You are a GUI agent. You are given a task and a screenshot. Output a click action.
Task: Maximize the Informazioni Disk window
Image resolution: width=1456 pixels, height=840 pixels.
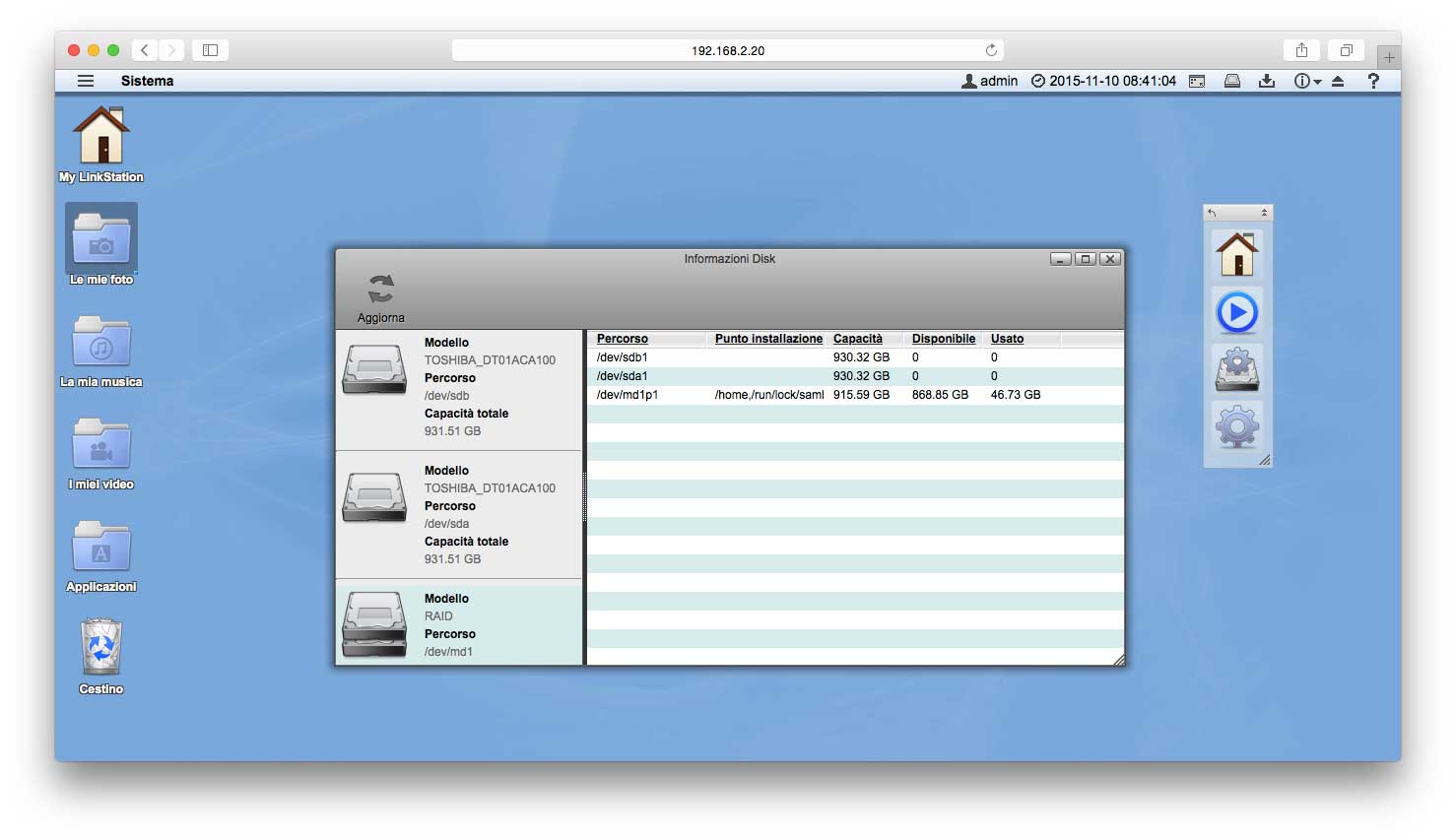point(1086,259)
